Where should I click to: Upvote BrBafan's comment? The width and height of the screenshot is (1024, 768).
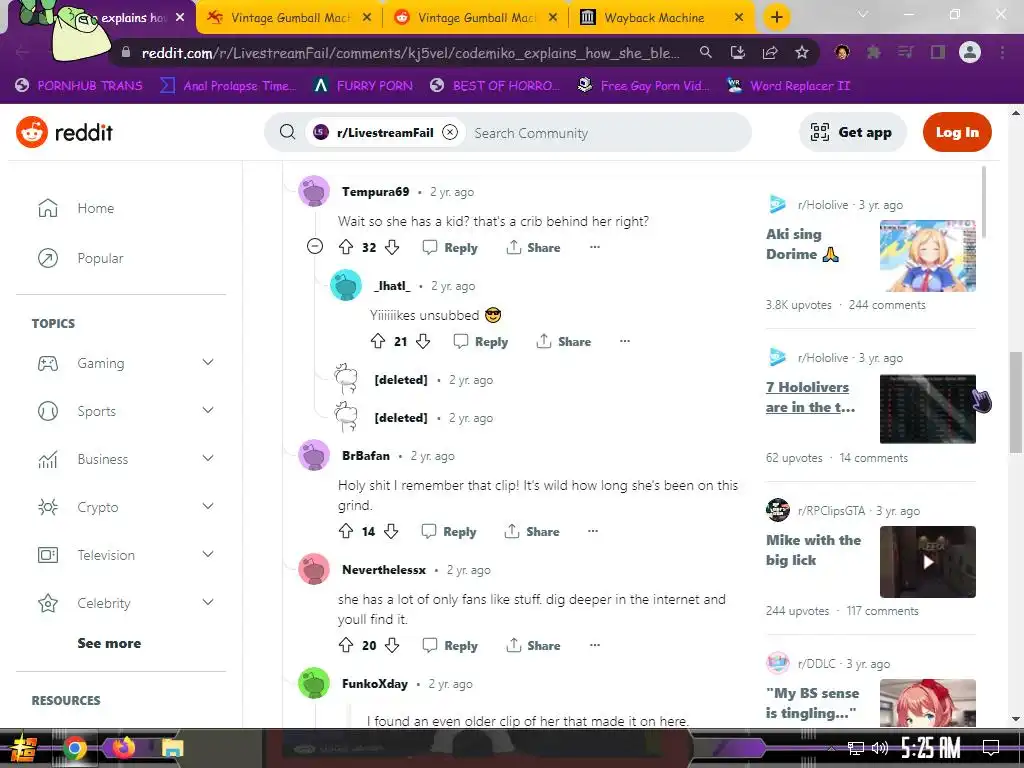[345, 531]
